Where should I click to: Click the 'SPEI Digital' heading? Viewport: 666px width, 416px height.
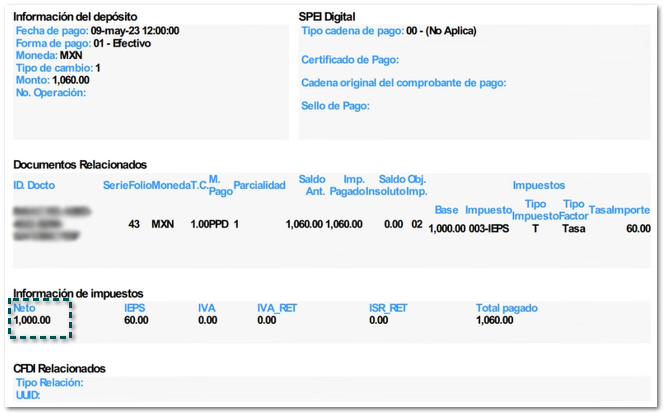[x=327, y=17]
